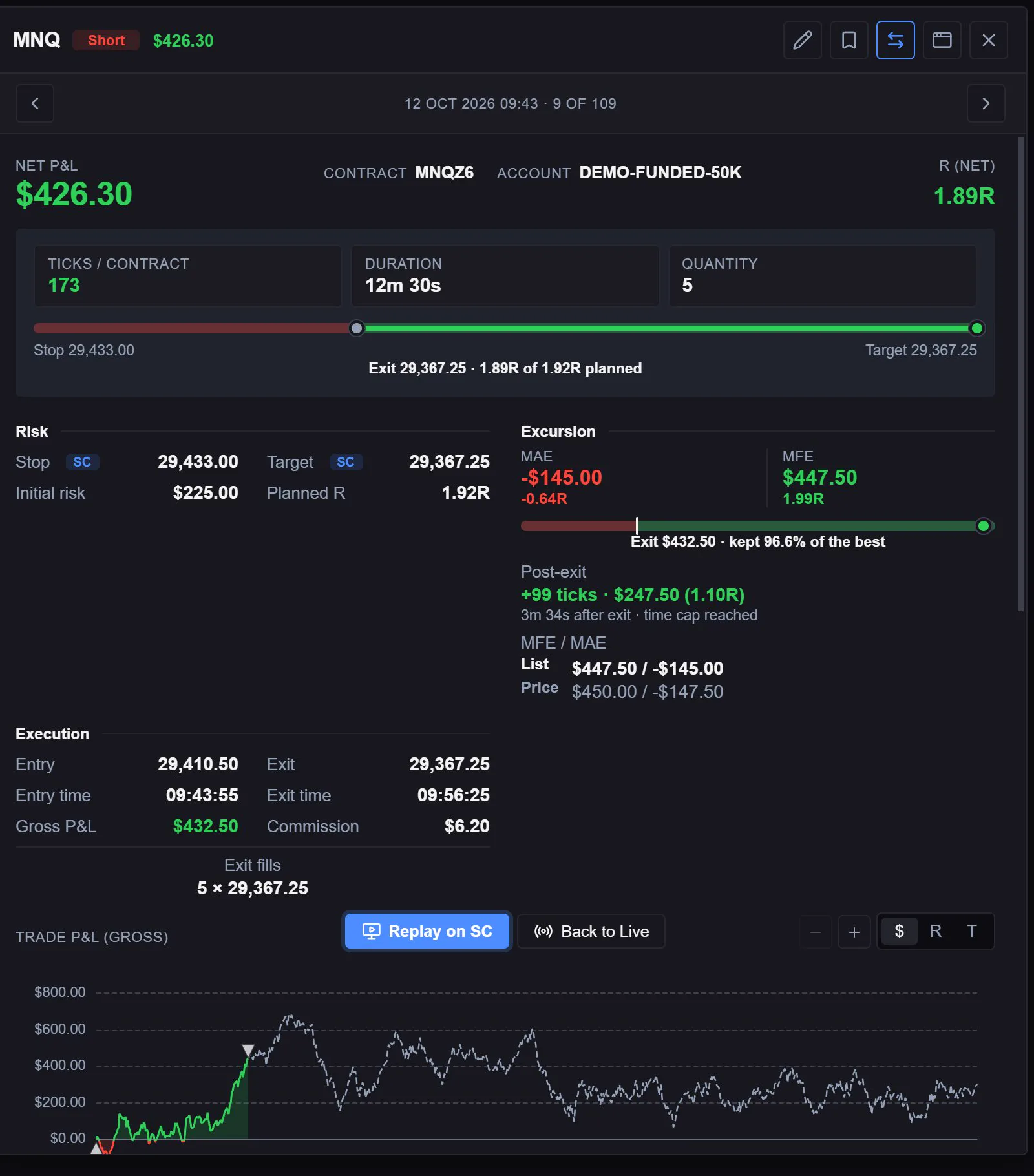Go to the previous trade
1034x1176 pixels.
[35, 103]
